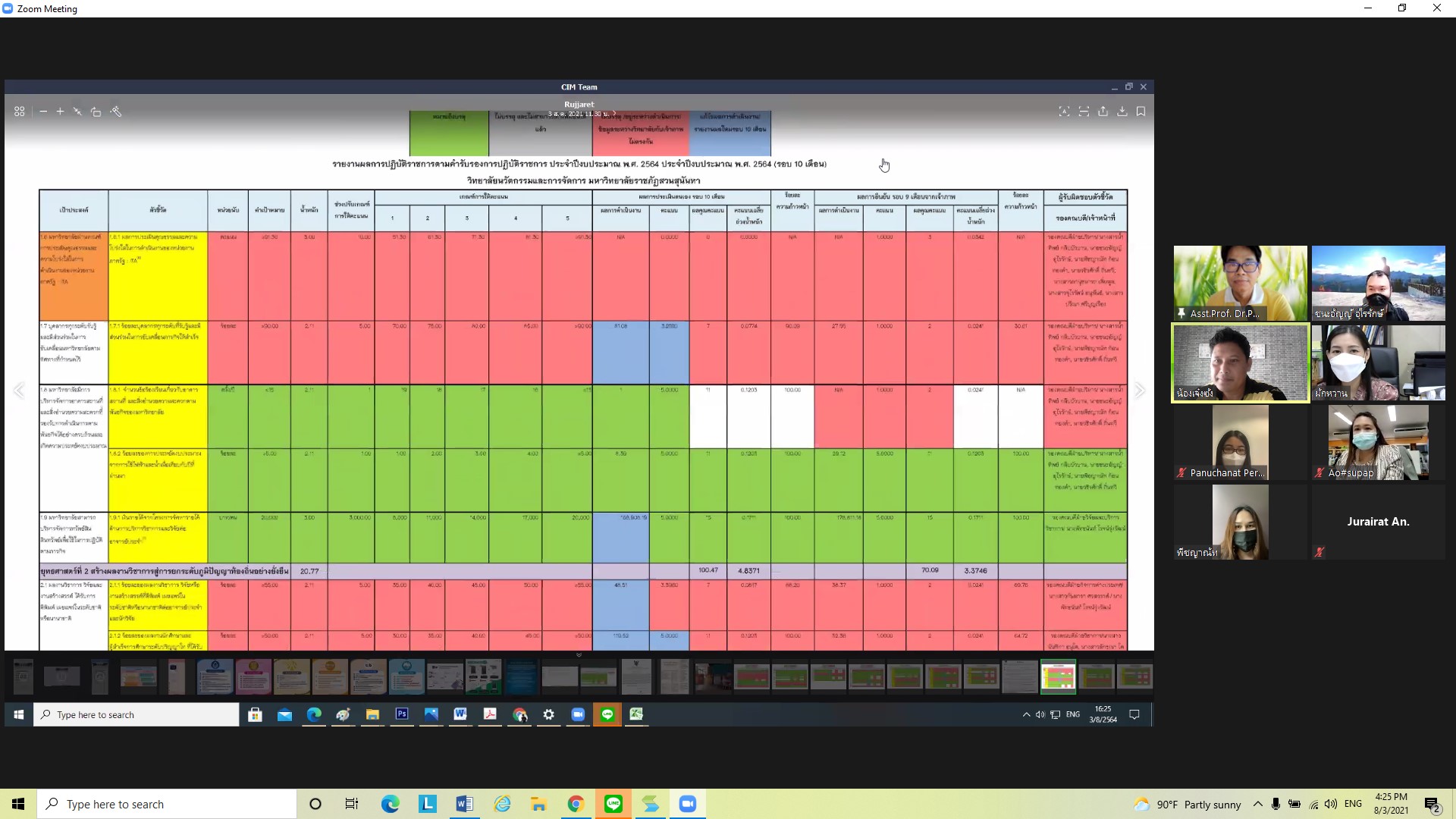Open ENG language input selector

click(1353, 804)
